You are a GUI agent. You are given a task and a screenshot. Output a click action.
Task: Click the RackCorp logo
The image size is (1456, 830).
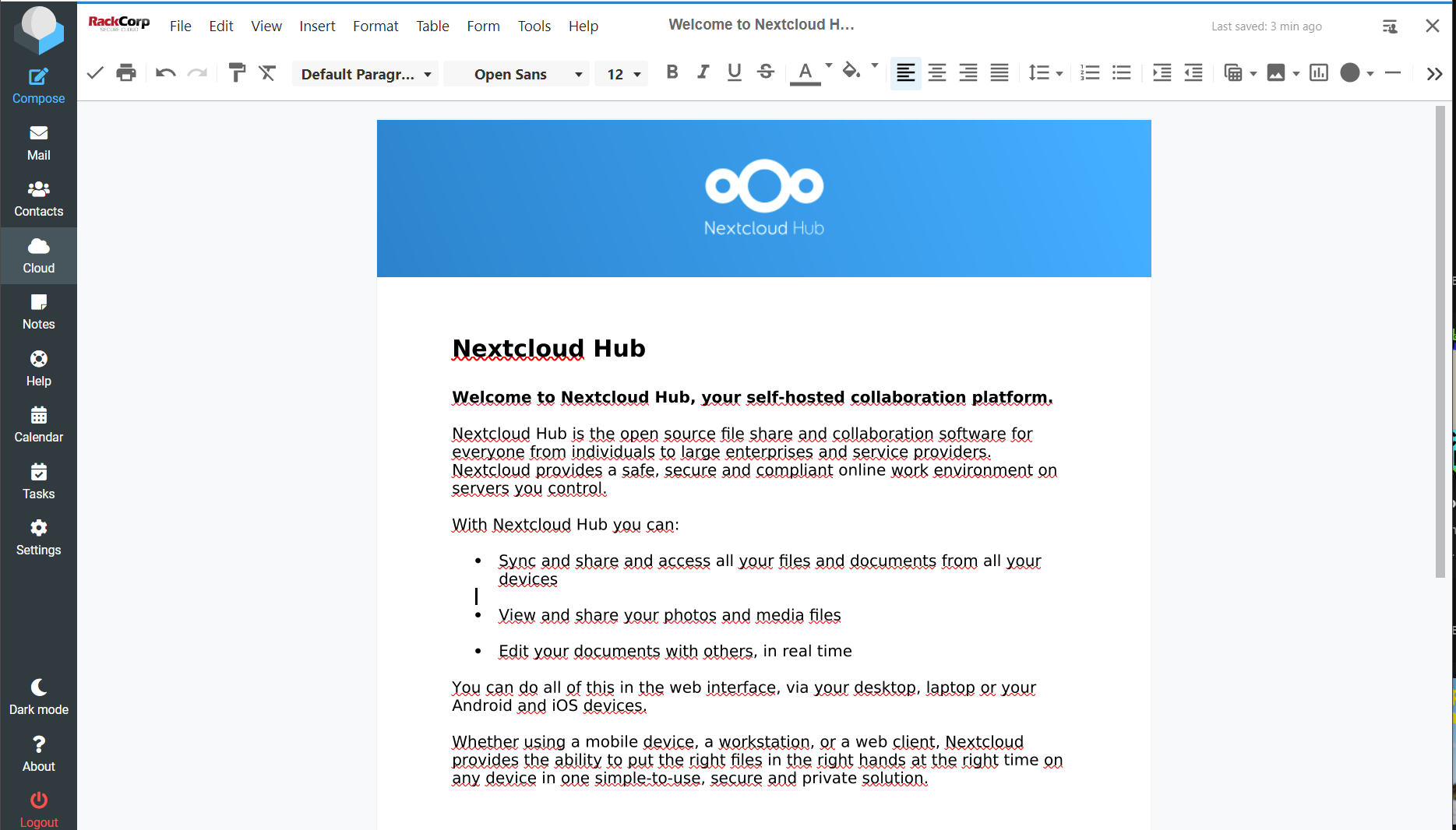[x=119, y=23]
